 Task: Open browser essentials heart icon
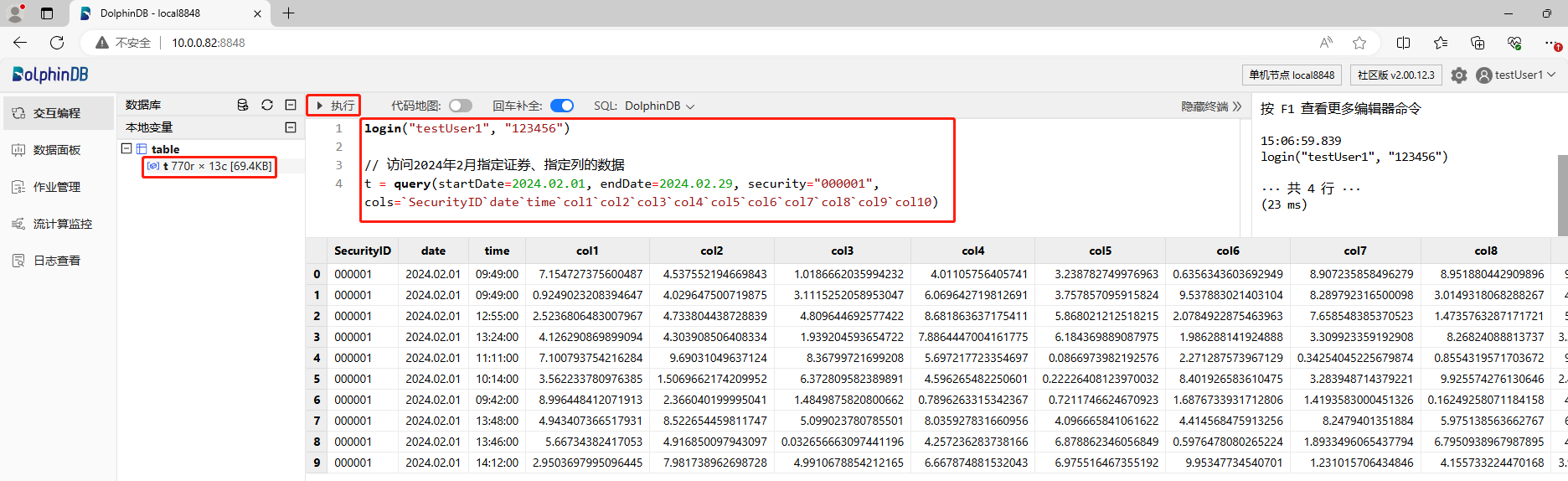1514,43
